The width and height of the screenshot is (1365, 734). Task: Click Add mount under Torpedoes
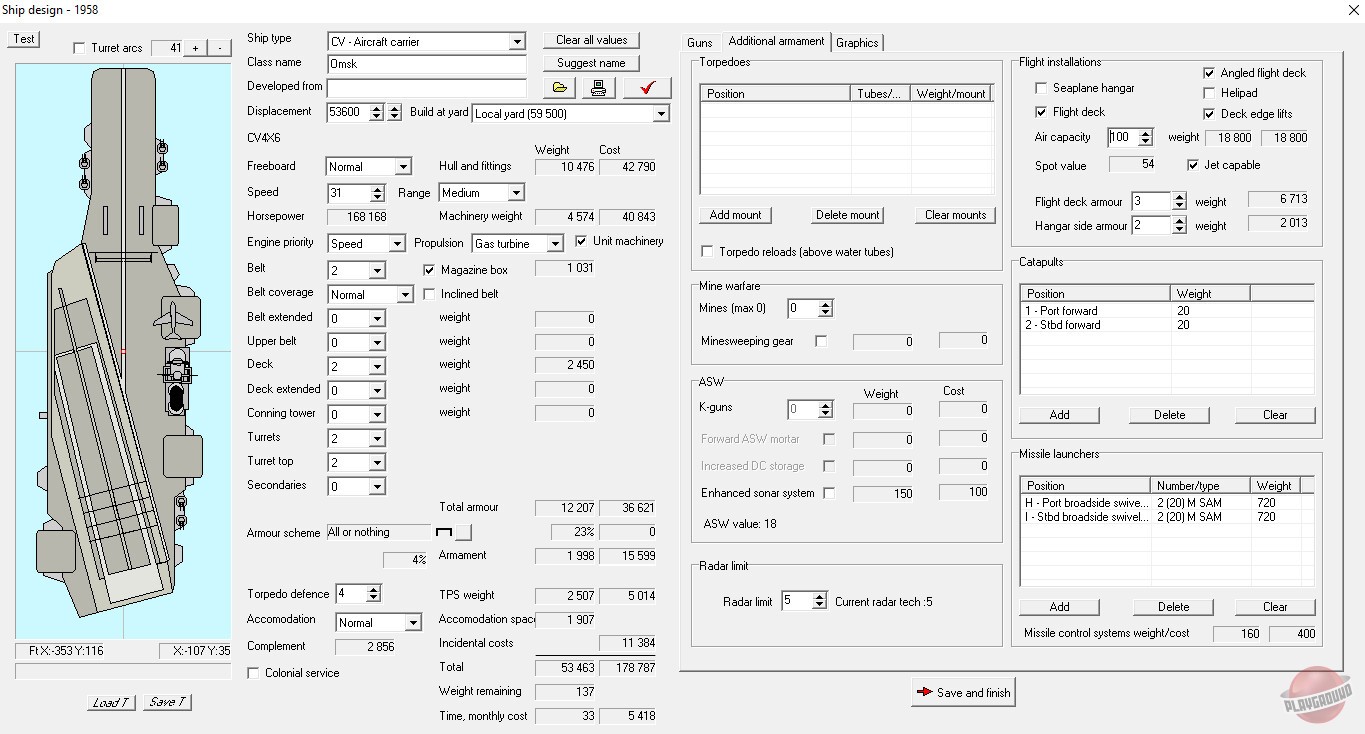click(x=735, y=215)
